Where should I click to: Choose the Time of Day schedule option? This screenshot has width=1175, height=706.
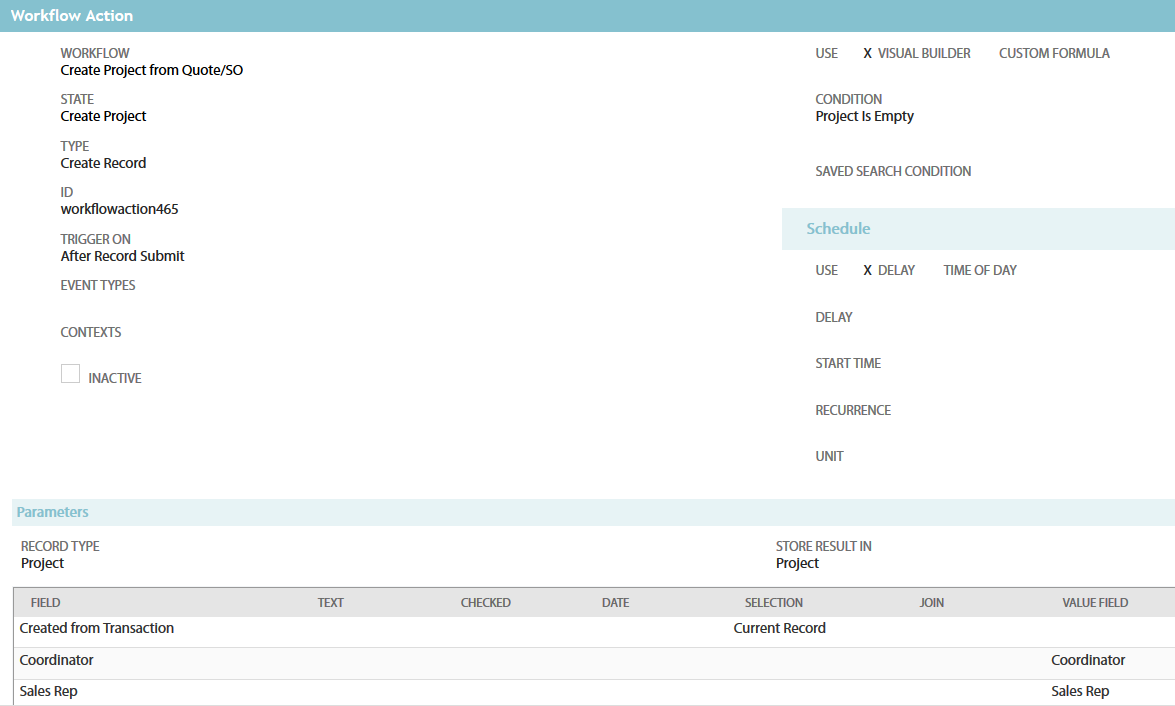979,270
